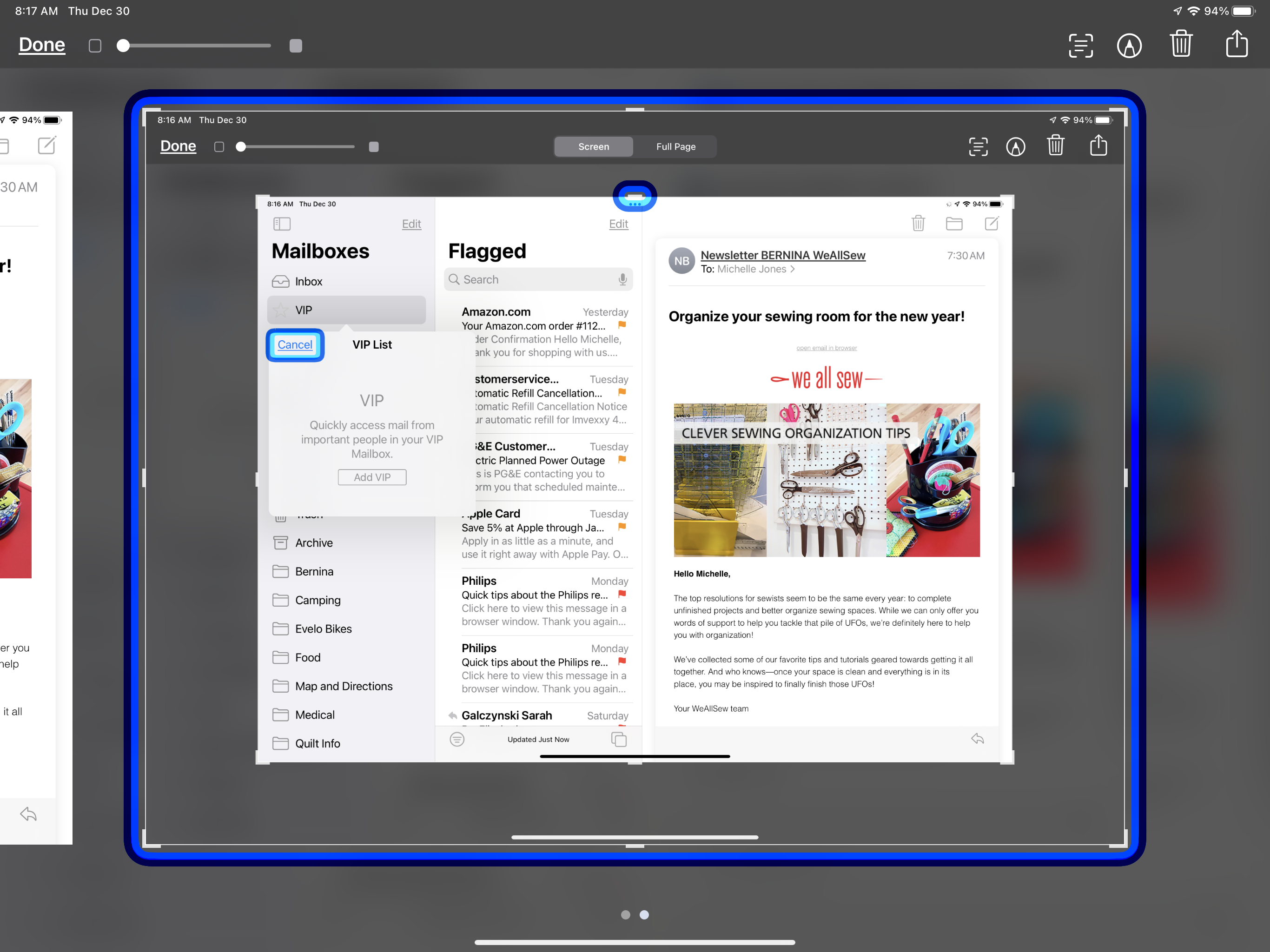Select the Screen tab
1270x952 pixels.
pos(594,146)
